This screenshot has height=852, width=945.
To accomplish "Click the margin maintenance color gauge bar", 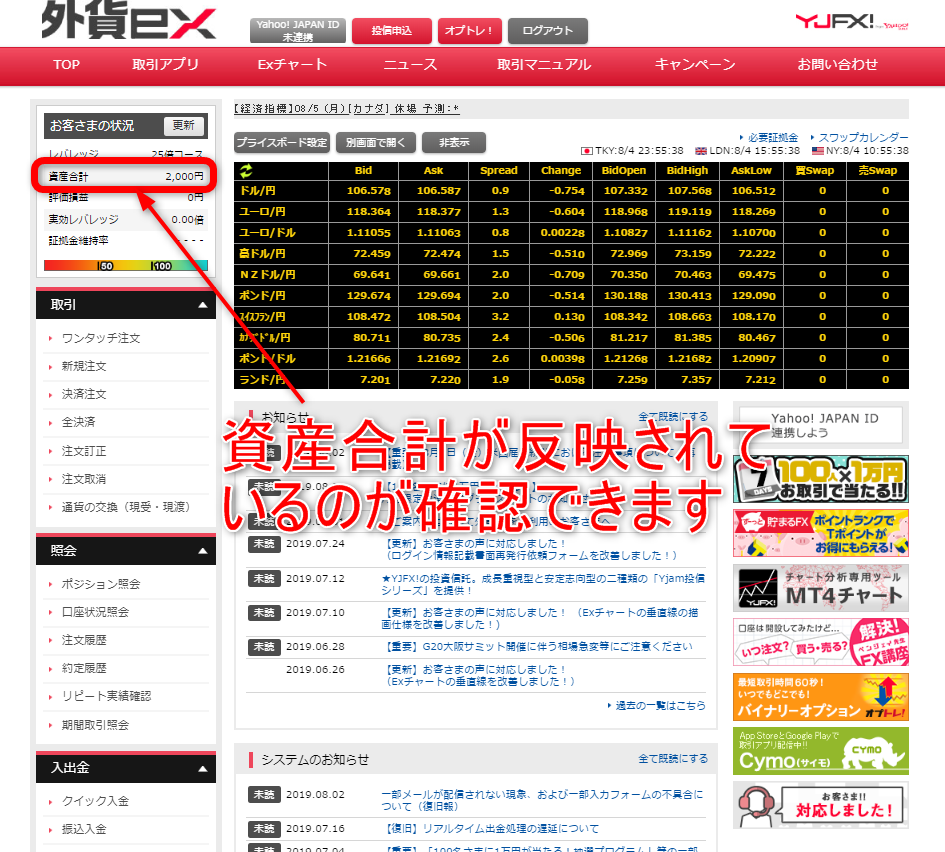I will (x=126, y=266).
